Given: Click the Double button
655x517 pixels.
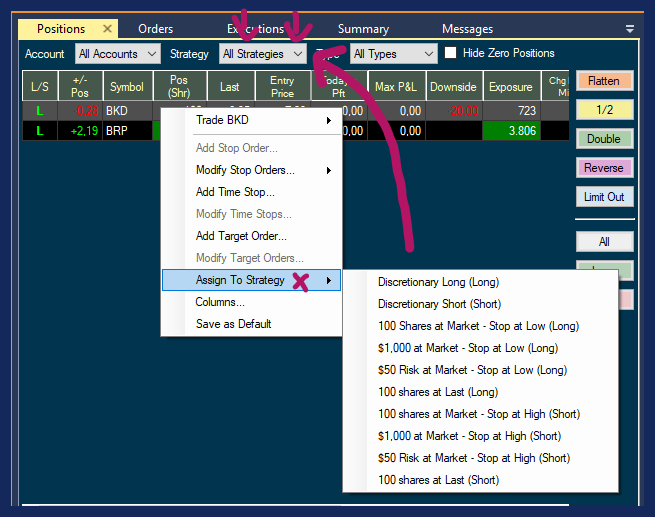Looking at the screenshot, I should pyautogui.click(x=604, y=139).
